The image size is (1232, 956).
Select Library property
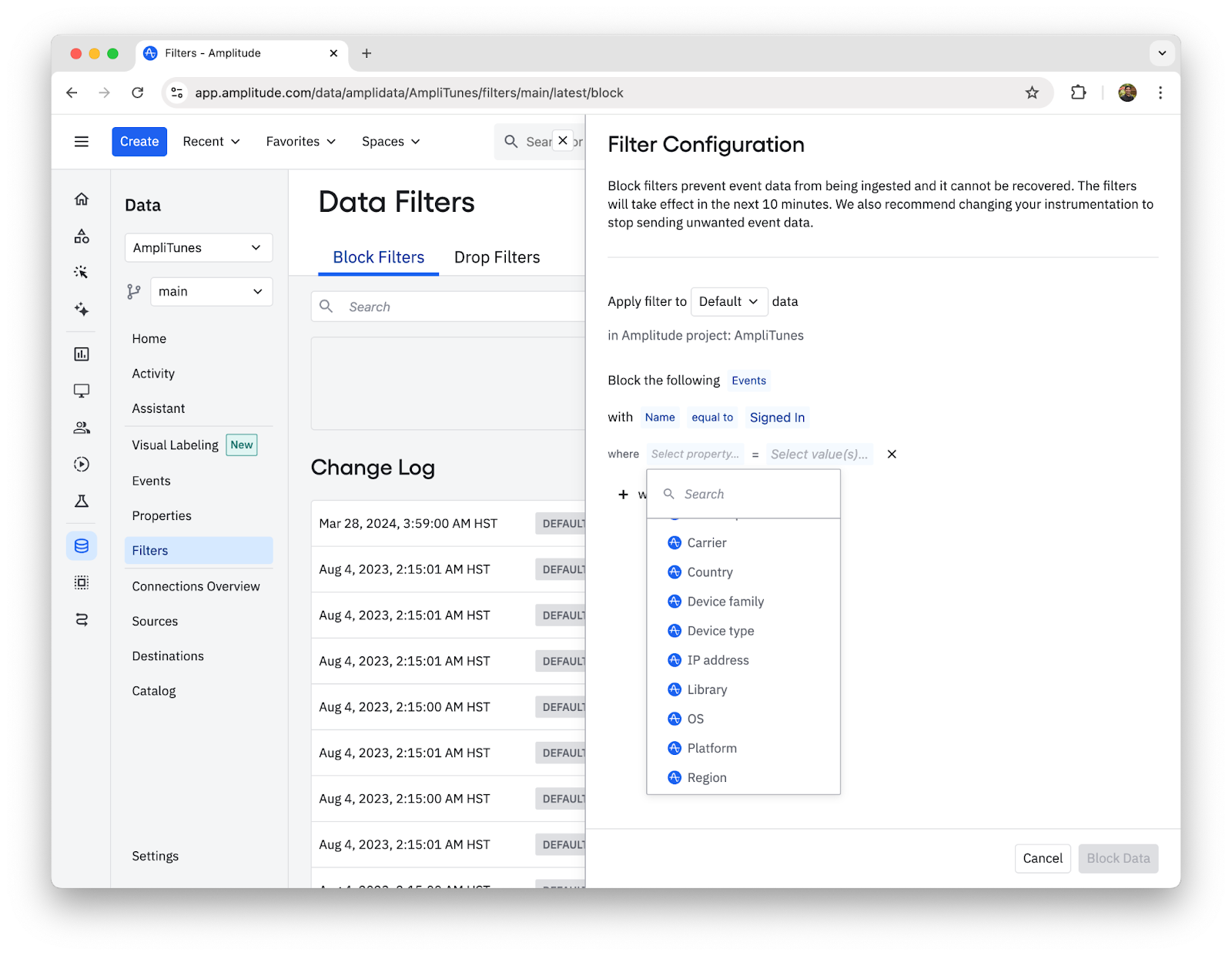coord(744,689)
